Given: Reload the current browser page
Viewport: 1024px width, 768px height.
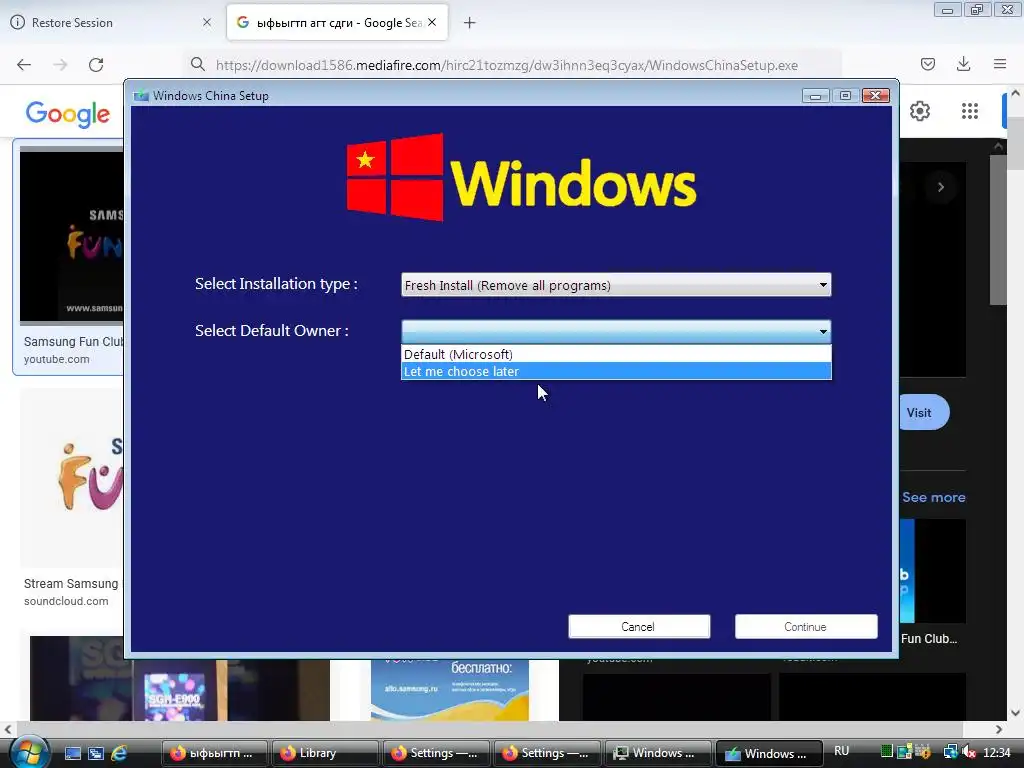Looking at the screenshot, I should [96, 65].
